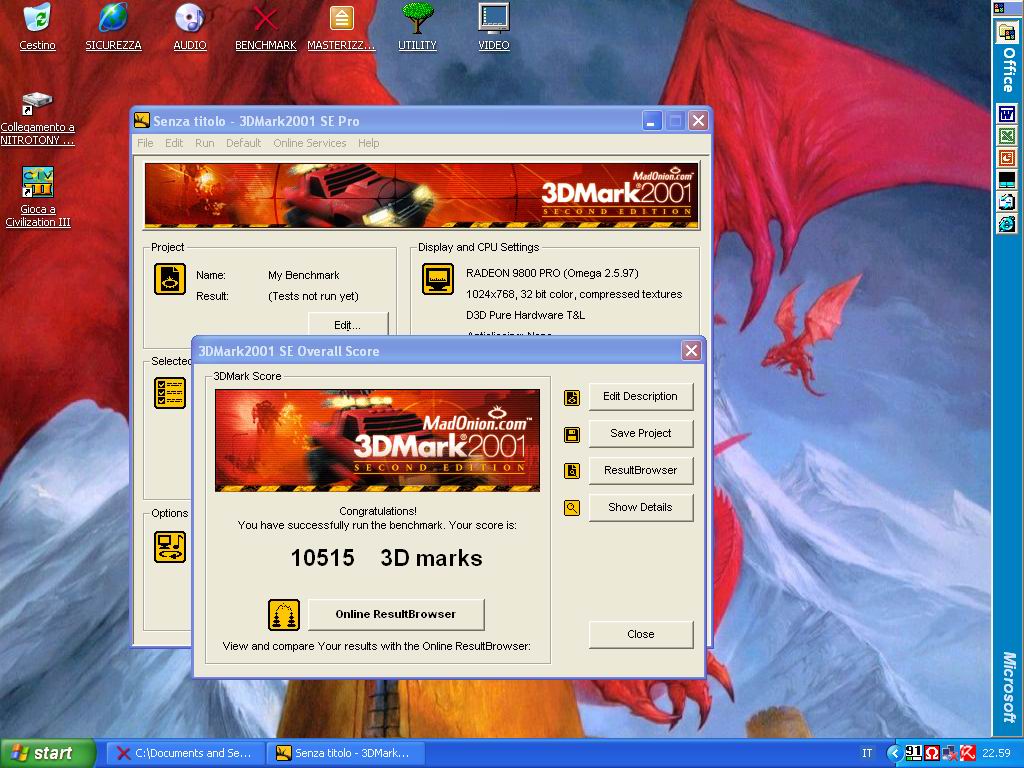The image size is (1024, 768).
Task: Click the IT language indicator
Action: [x=867, y=753]
